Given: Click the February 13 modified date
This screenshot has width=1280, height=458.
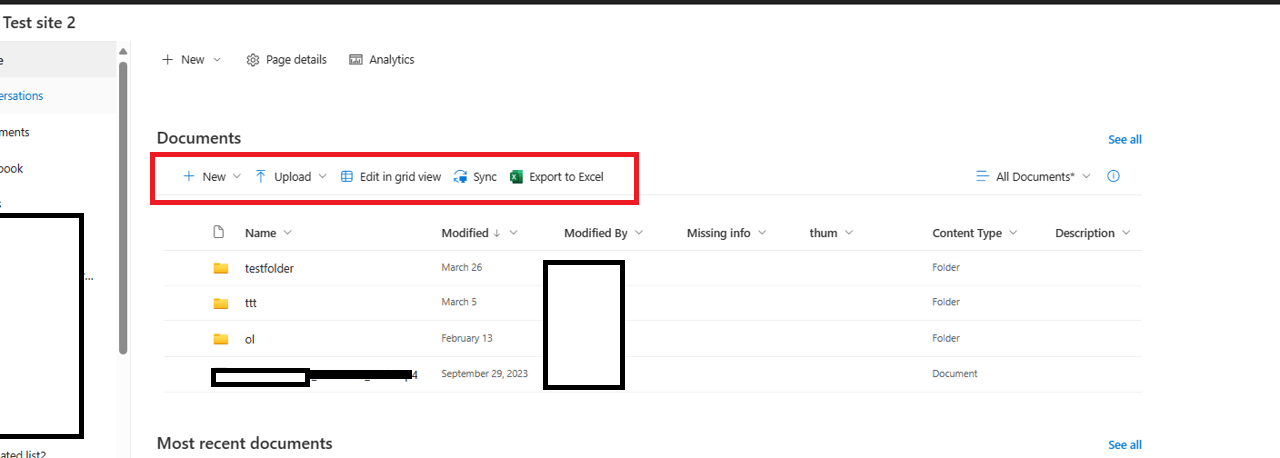Looking at the screenshot, I should [x=466, y=338].
